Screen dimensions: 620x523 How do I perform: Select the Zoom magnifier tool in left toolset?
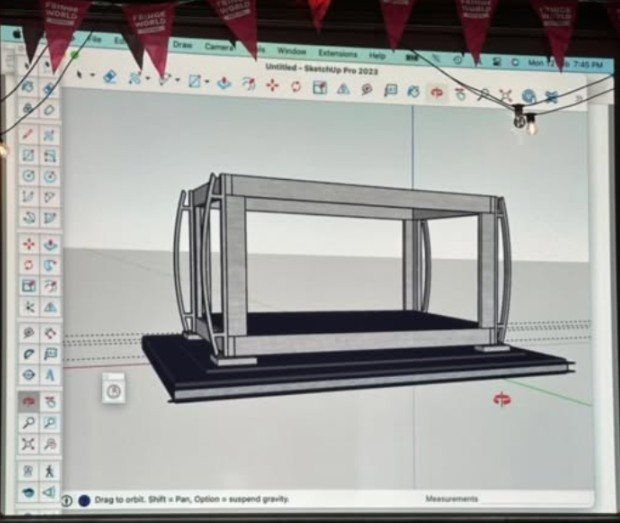[x=28, y=423]
